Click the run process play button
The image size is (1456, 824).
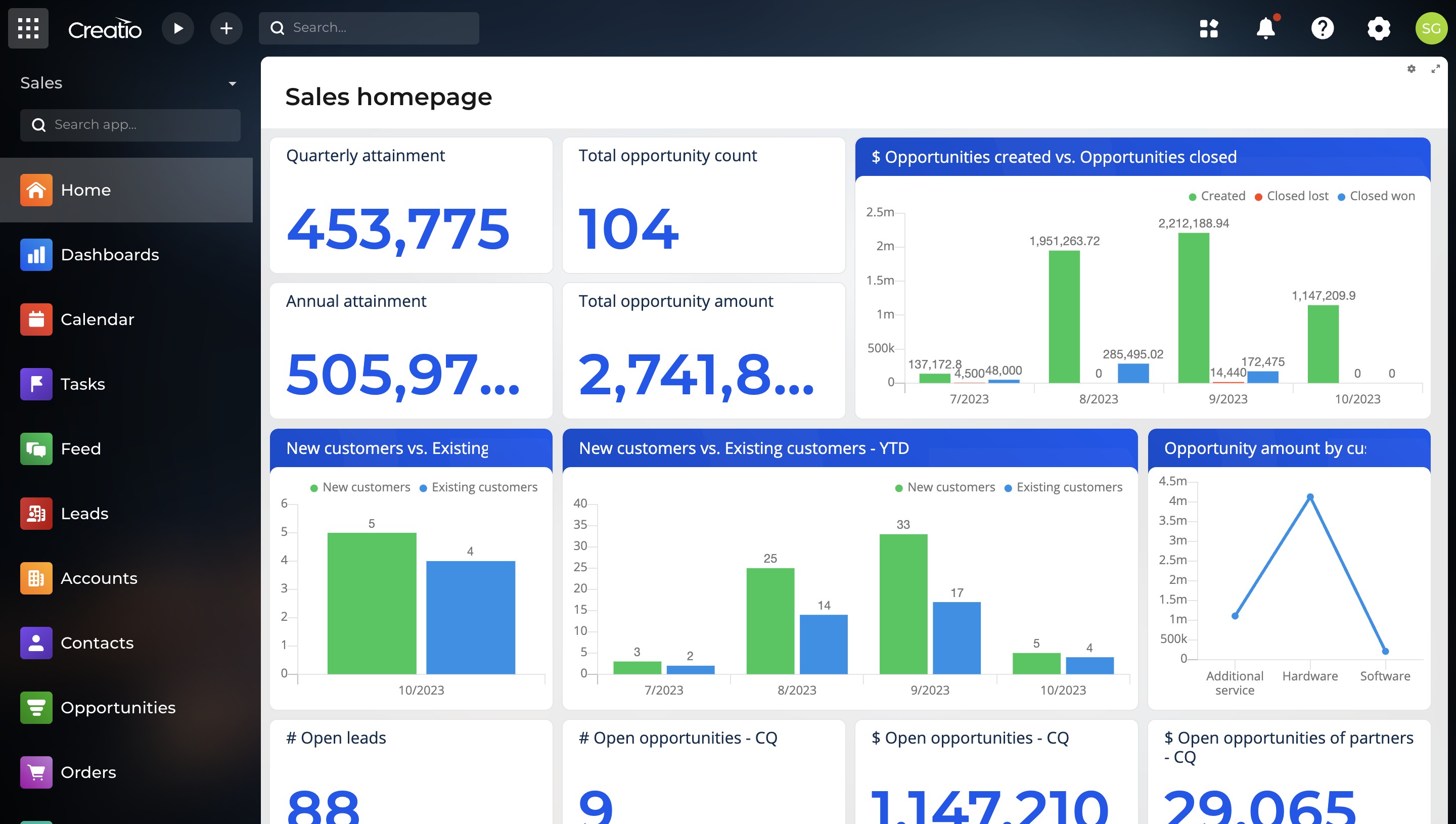click(177, 28)
